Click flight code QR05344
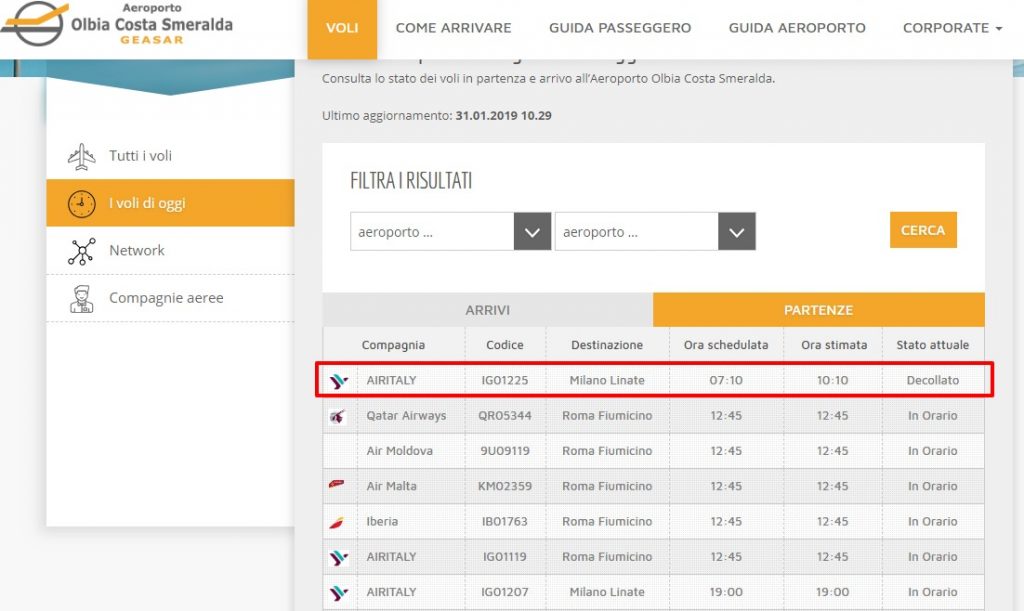 tap(505, 416)
